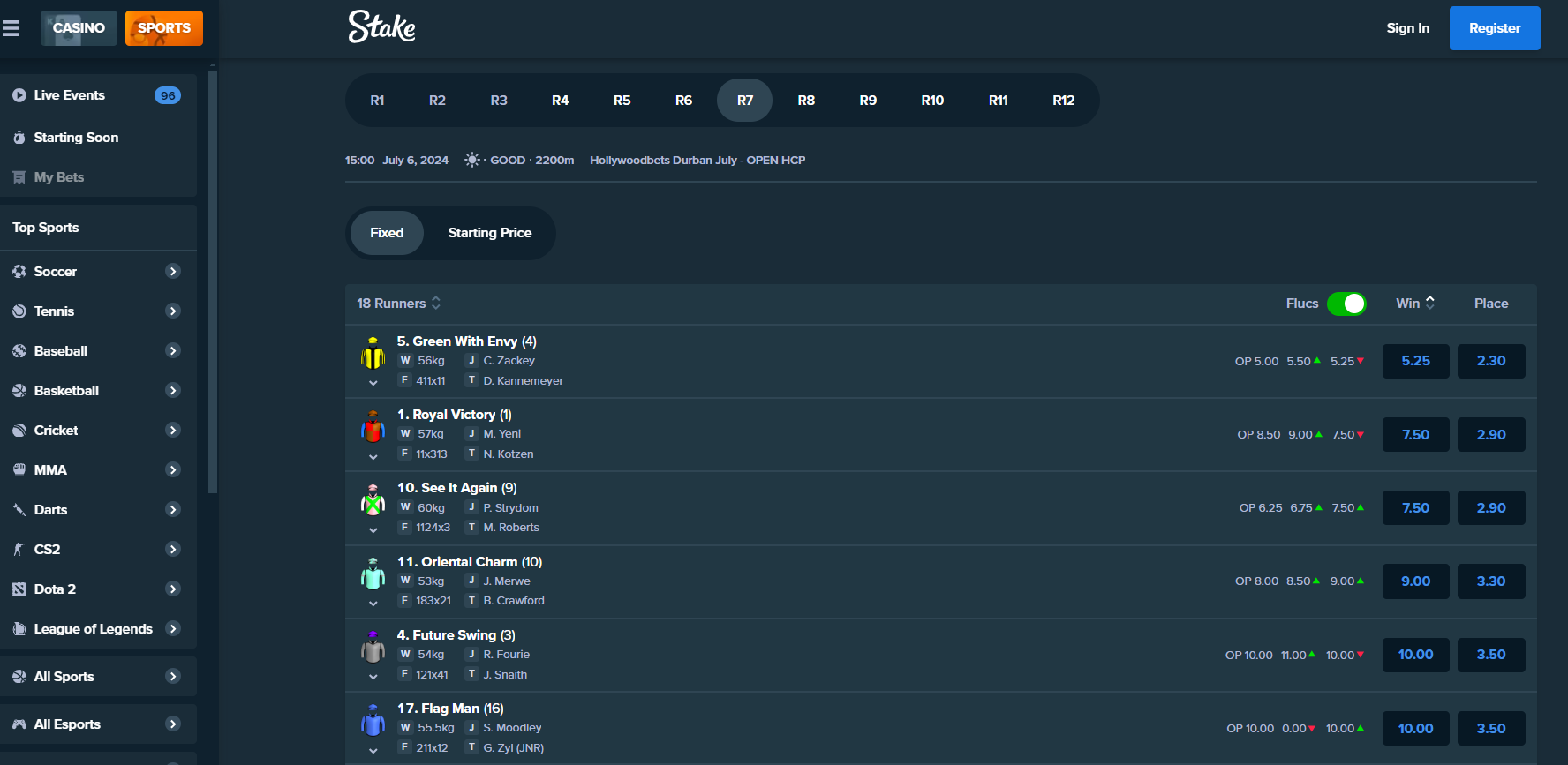Expand Green With Envy runner details
The width and height of the screenshot is (1568, 765).
tap(373, 383)
